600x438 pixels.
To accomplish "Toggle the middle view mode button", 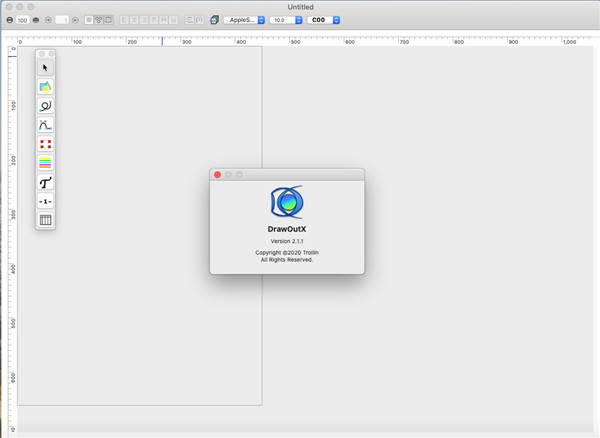I will point(98,20).
